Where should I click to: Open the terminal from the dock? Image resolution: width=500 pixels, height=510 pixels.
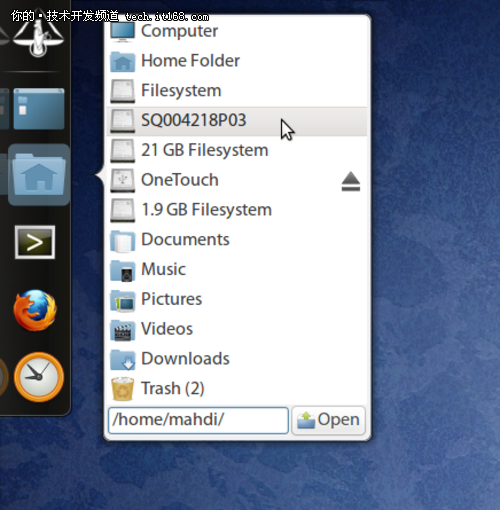[x=35, y=242]
